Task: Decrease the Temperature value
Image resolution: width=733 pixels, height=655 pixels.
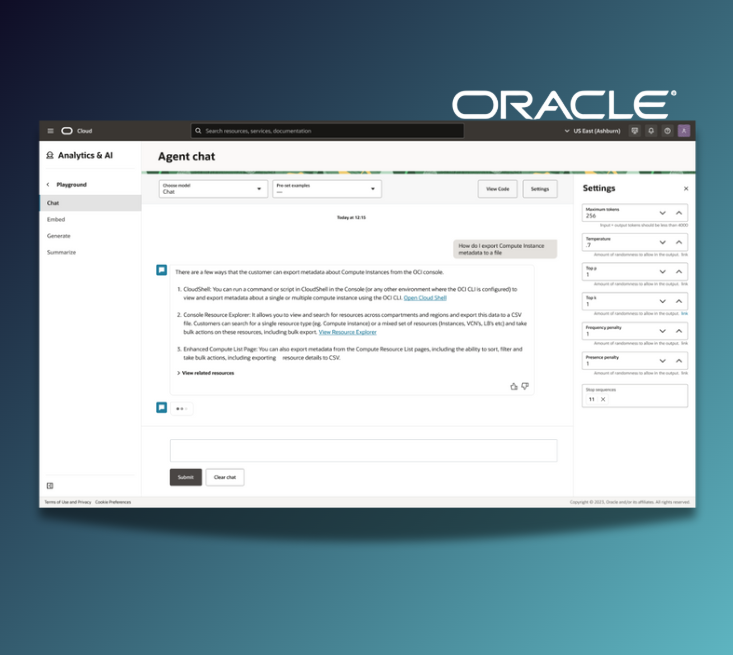Action: click(x=662, y=242)
